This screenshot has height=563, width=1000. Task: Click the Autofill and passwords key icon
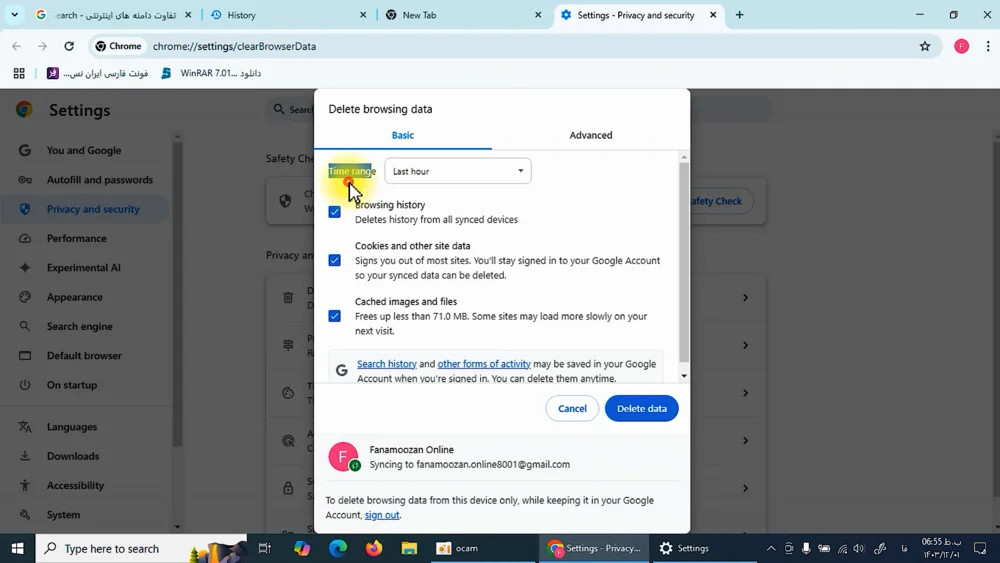click(25, 180)
